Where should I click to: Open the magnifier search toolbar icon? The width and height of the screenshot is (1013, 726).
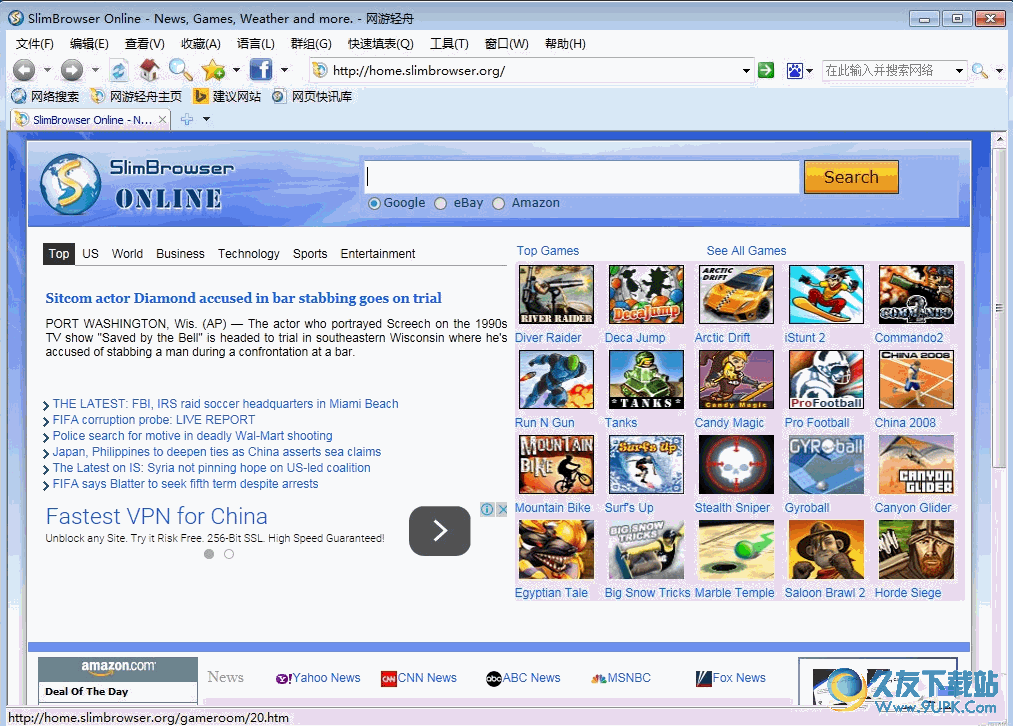tap(180, 69)
